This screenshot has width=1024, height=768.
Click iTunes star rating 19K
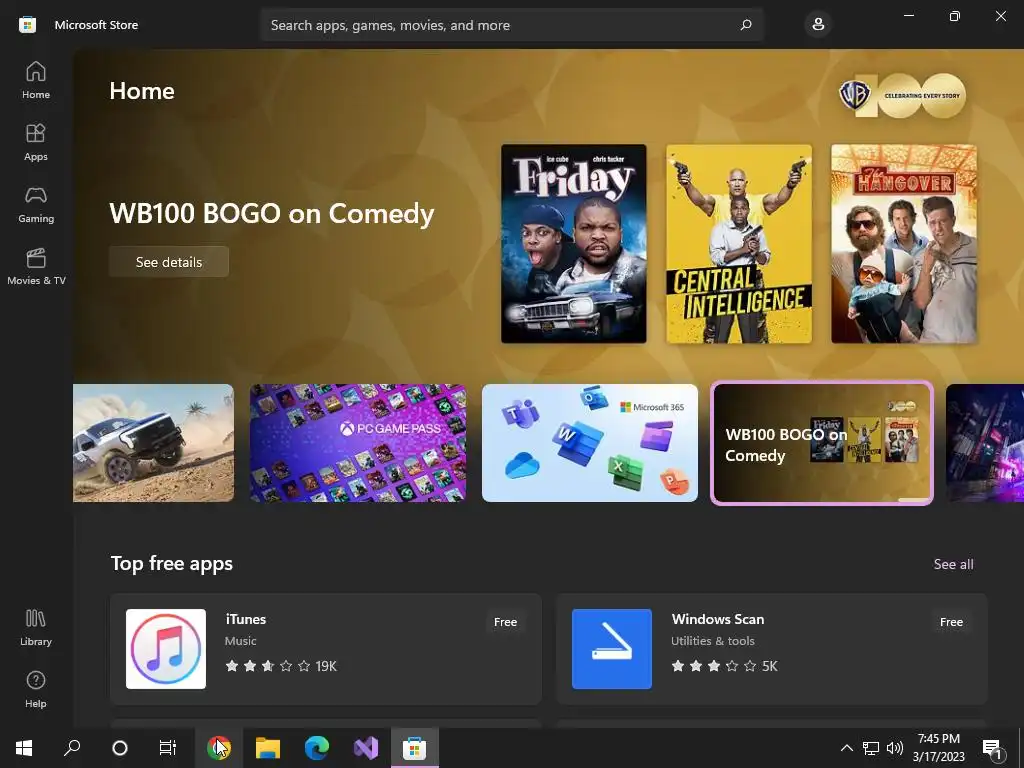pyautogui.click(x=281, y=666)
